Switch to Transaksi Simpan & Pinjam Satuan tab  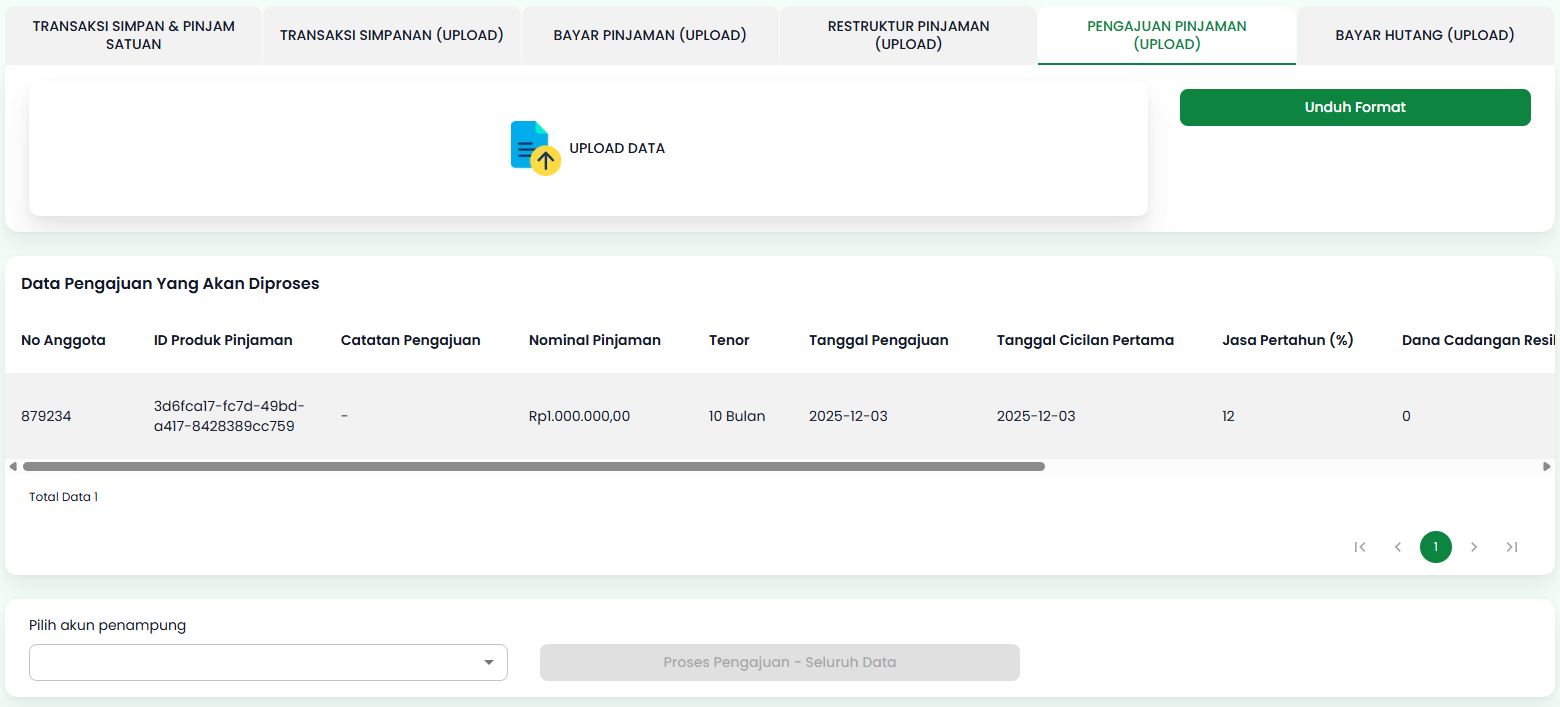tap(132, 34)
